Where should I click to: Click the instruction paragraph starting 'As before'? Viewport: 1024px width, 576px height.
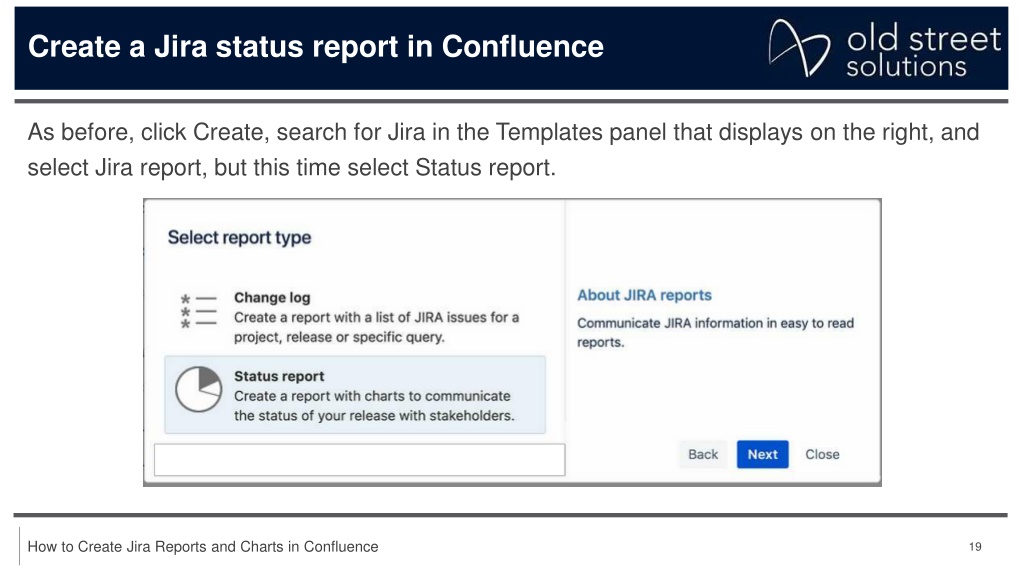(503, 150)
